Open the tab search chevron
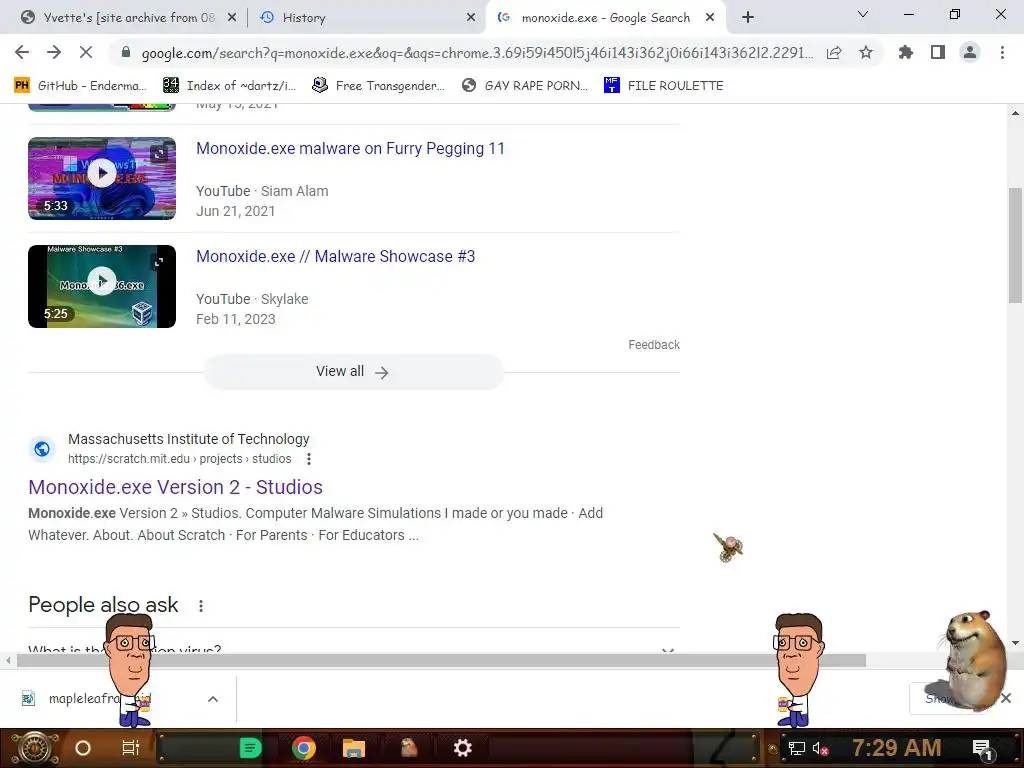Viewport: 1024px width, 768px height. (x=863, y=14)
